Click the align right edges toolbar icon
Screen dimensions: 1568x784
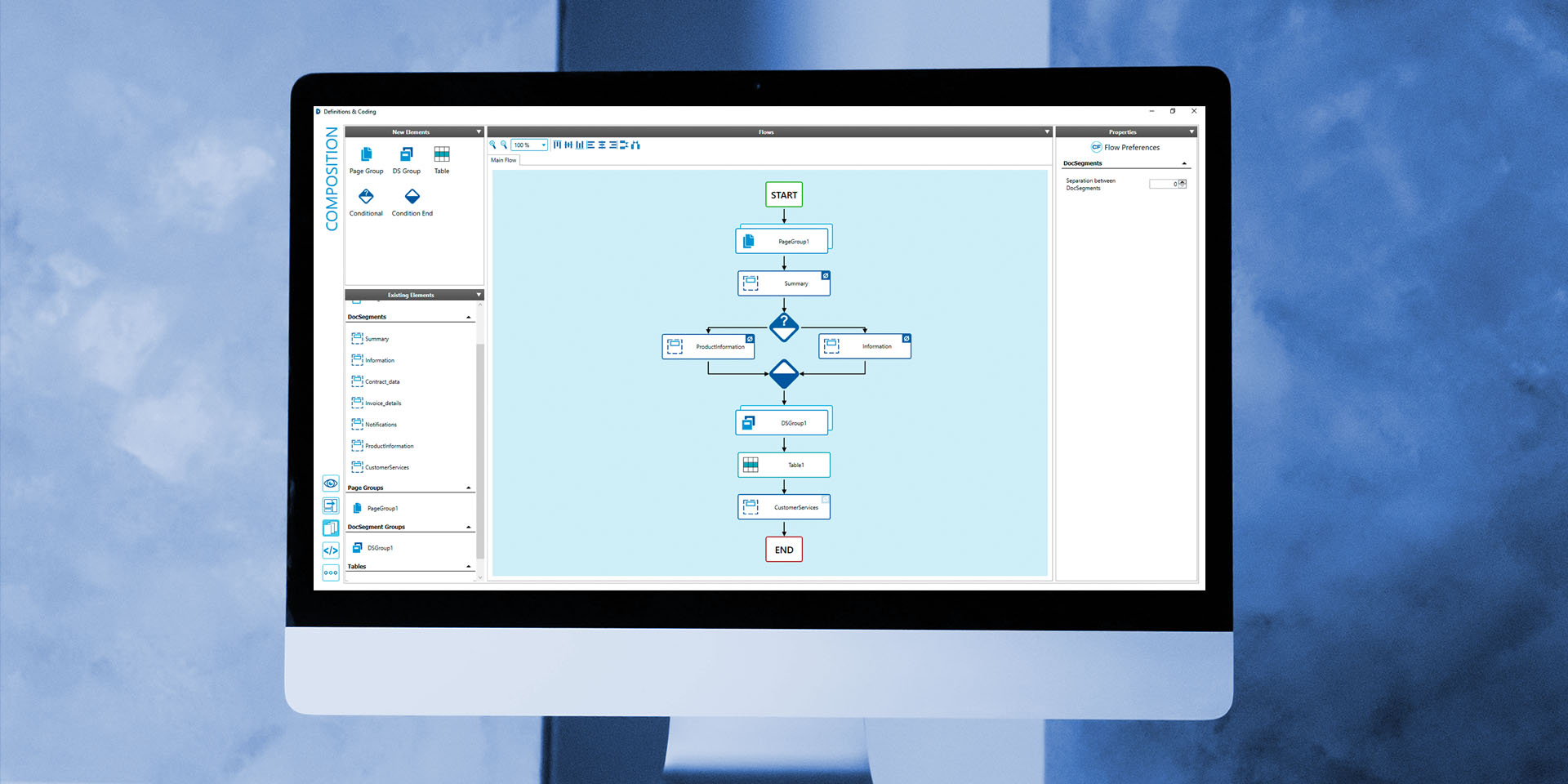pyautogui.click(x=612, y=145)
